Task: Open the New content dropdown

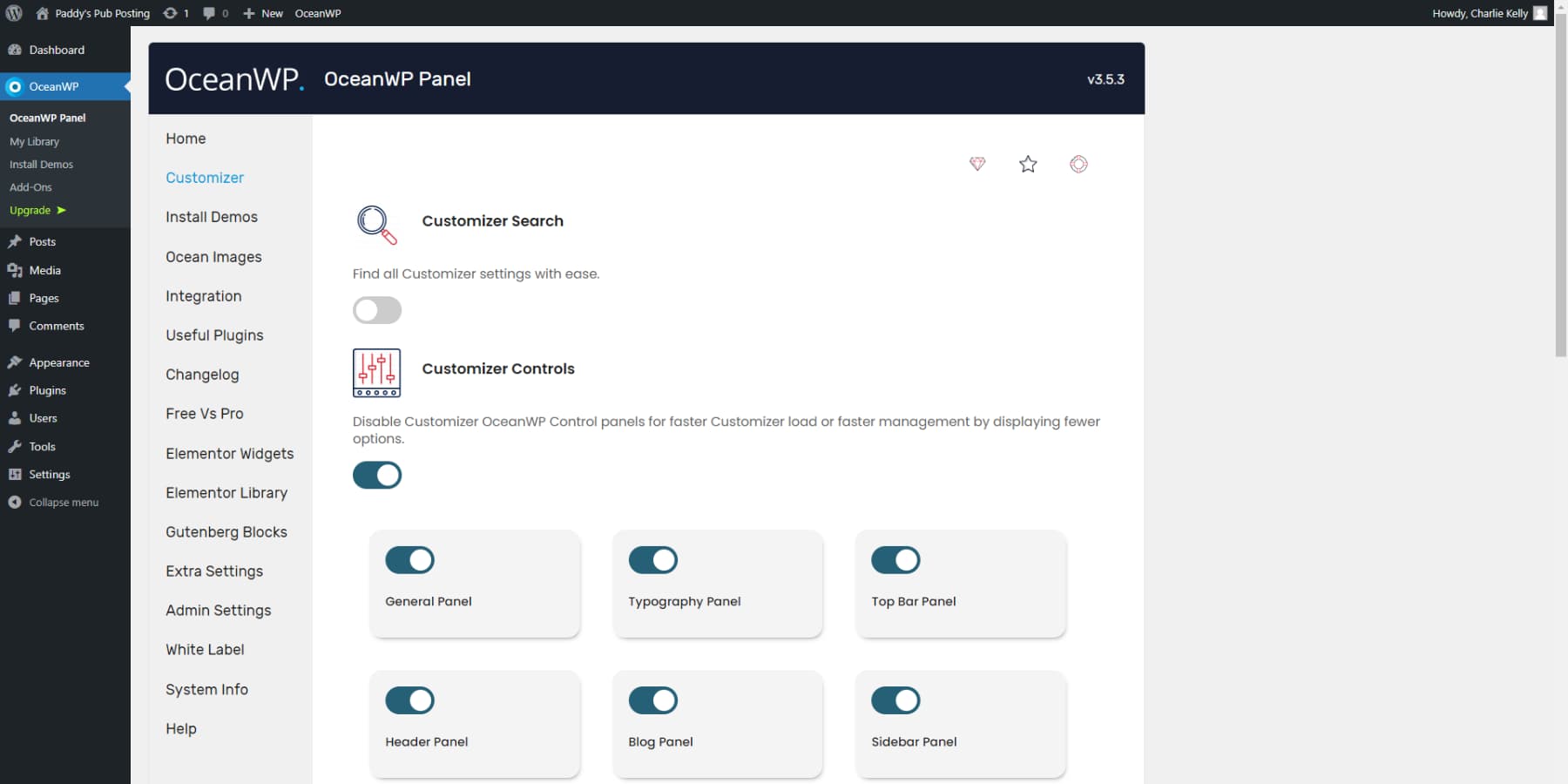Action: click(x=262, y=12)
